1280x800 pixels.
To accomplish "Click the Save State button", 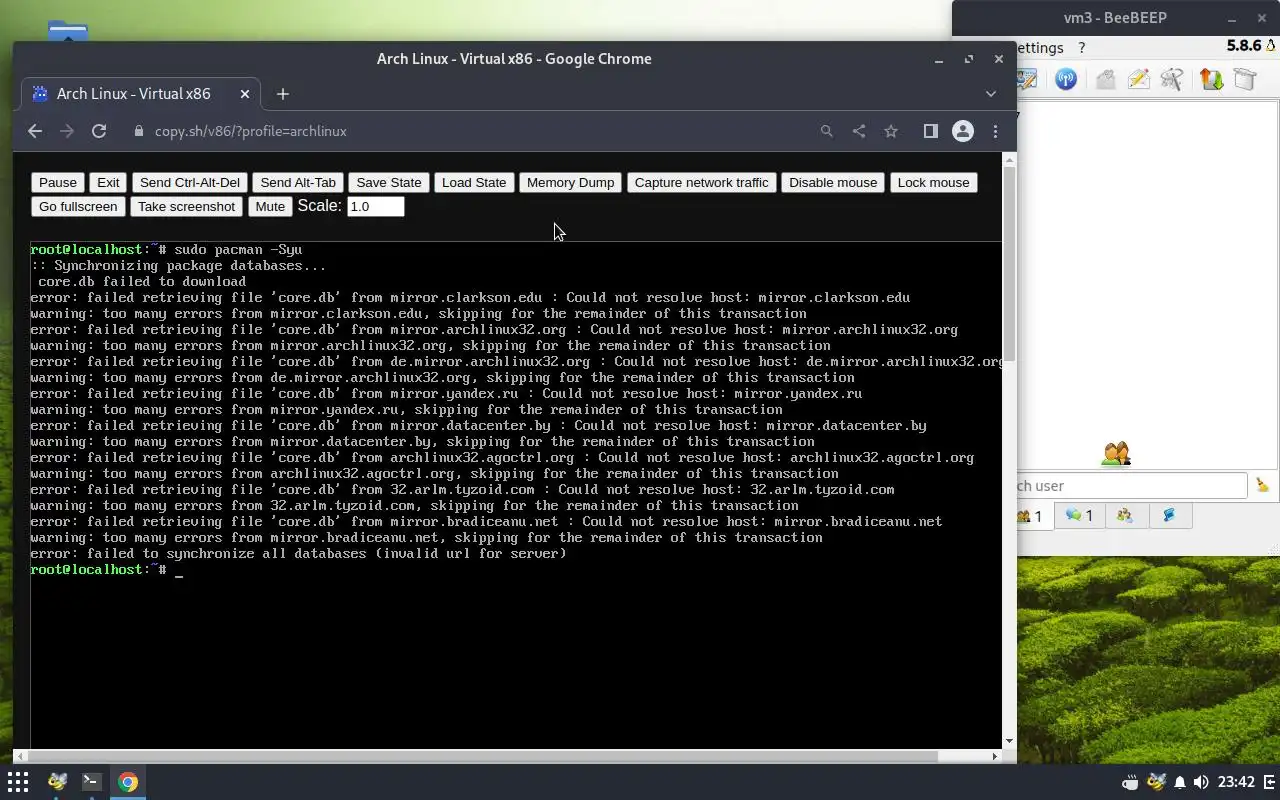I will point(389,182).
